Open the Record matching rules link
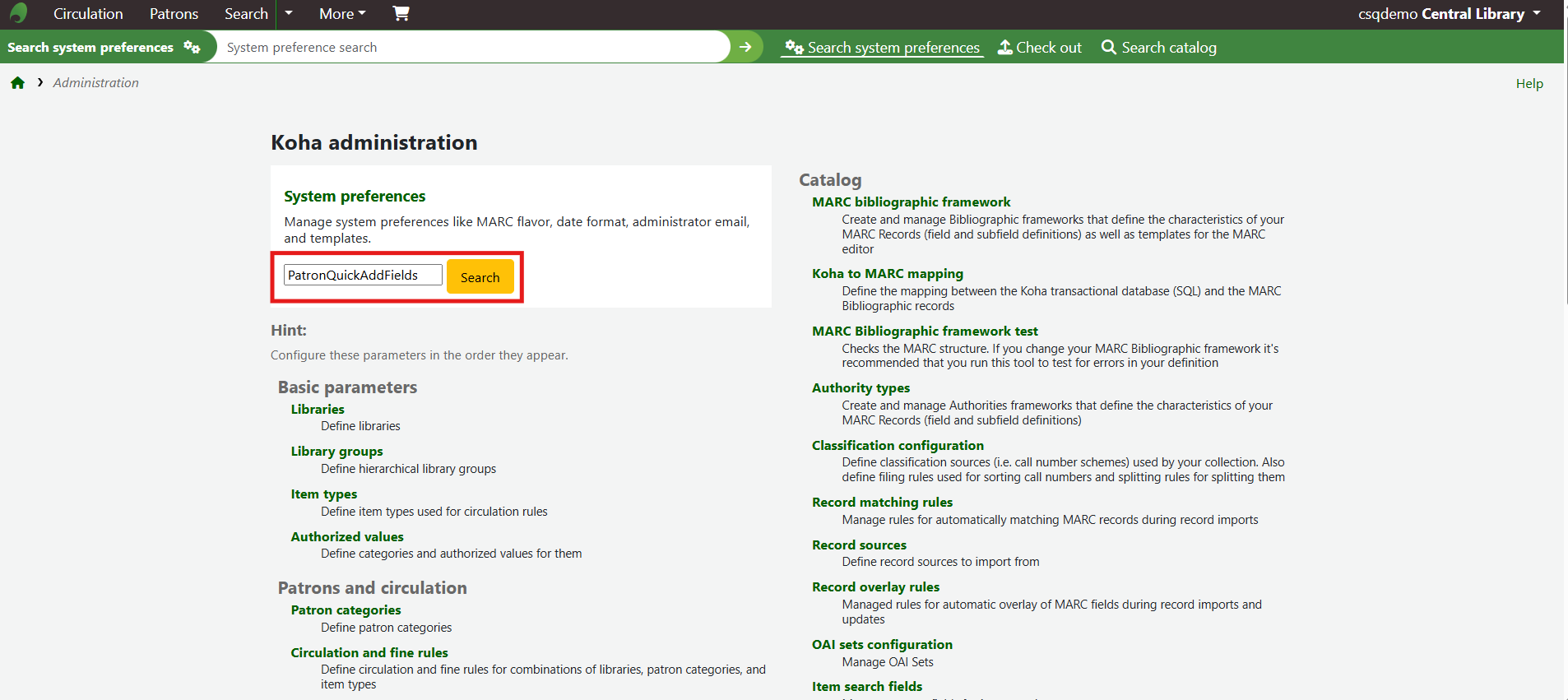 click(x=882, y=503)
